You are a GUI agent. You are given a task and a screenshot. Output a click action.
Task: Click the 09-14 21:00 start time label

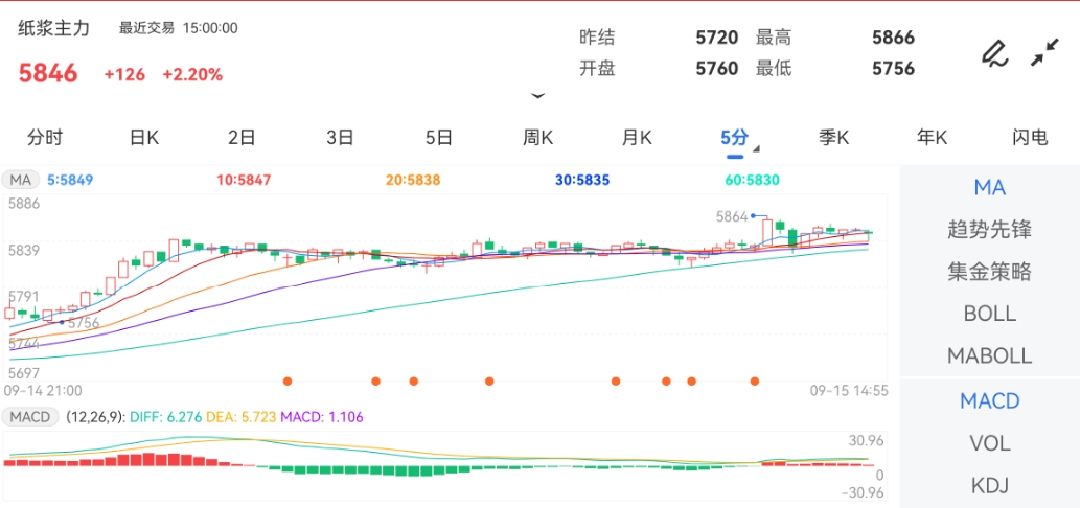(43, 391)
